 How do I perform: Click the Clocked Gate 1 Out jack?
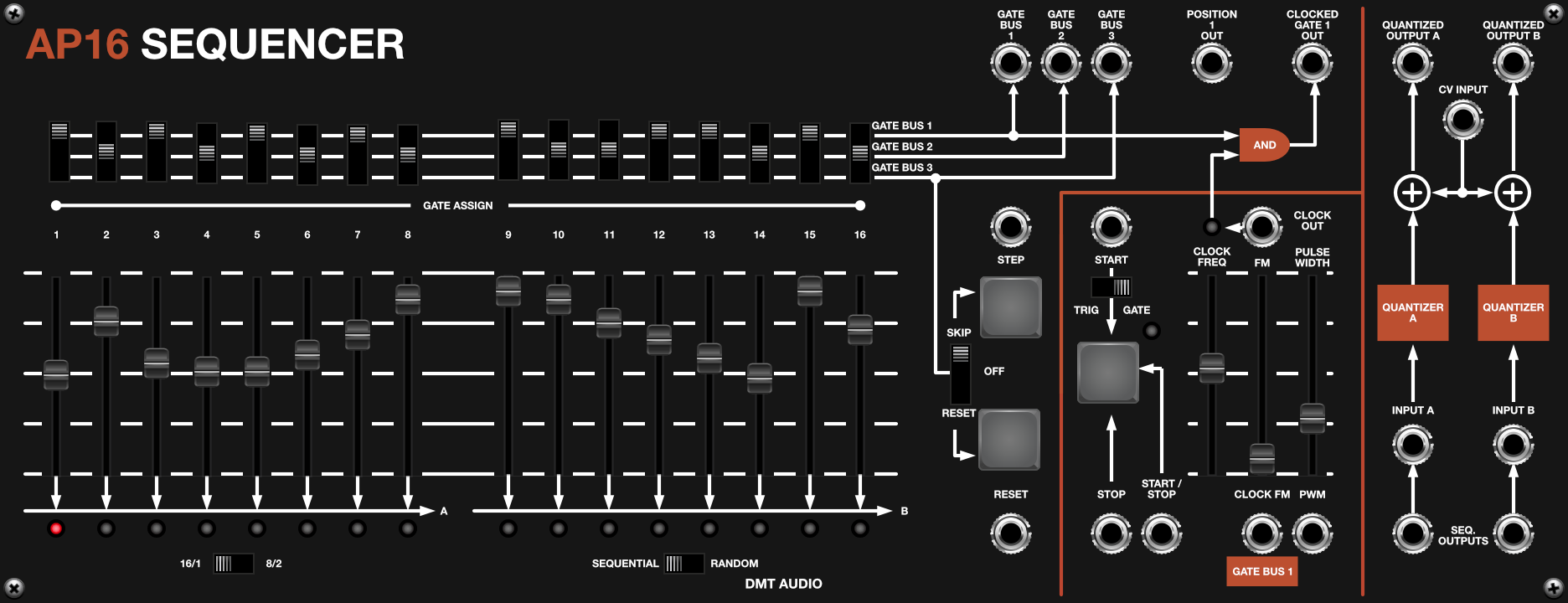point(1313,63)
